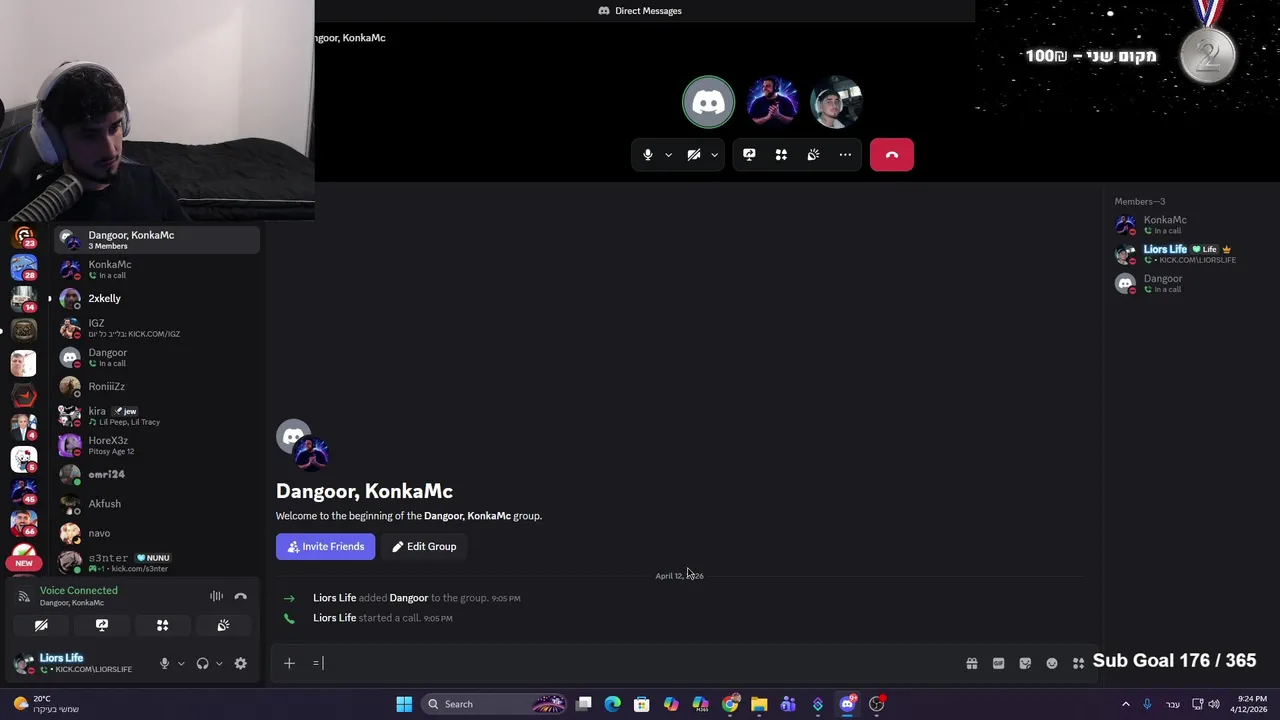Open gift icon in message bar
1280x720 pixels.
(971, 663)
